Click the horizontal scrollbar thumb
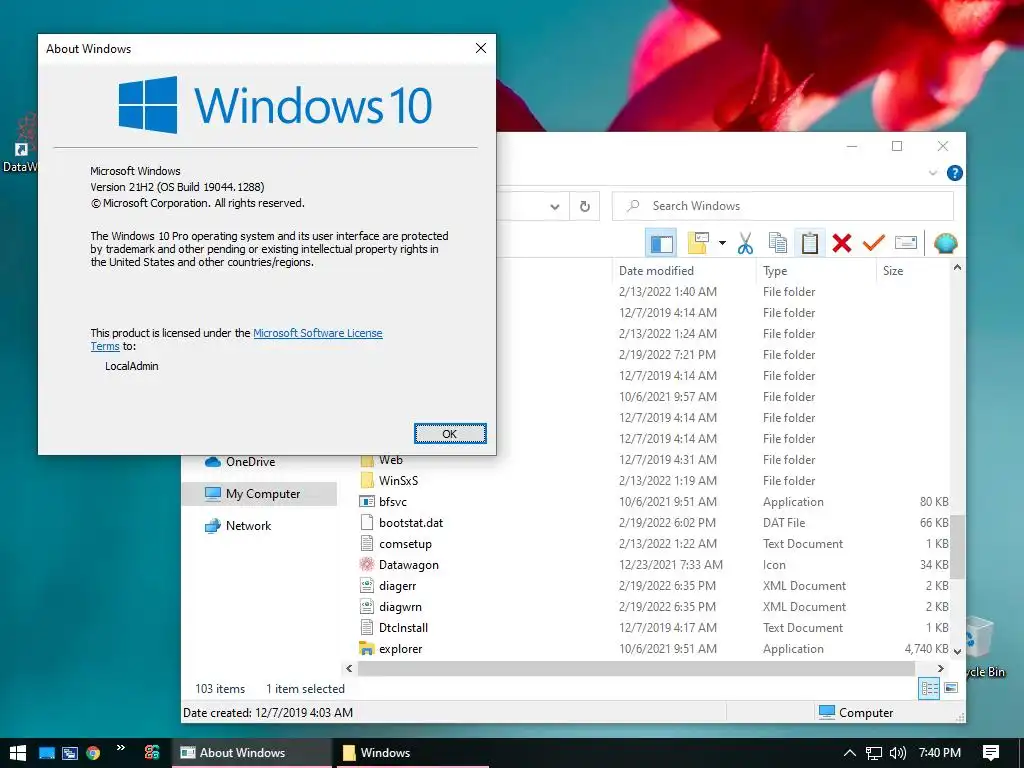1024x768 pixels. pyautogui.click(x=636, y=668)
